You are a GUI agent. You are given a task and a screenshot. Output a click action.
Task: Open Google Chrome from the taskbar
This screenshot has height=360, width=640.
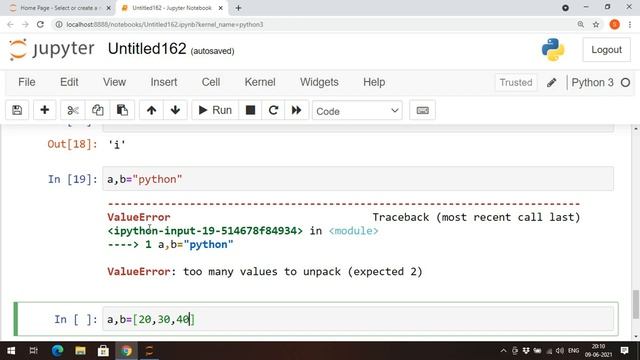pyautogui.click(x=126, y=351)
